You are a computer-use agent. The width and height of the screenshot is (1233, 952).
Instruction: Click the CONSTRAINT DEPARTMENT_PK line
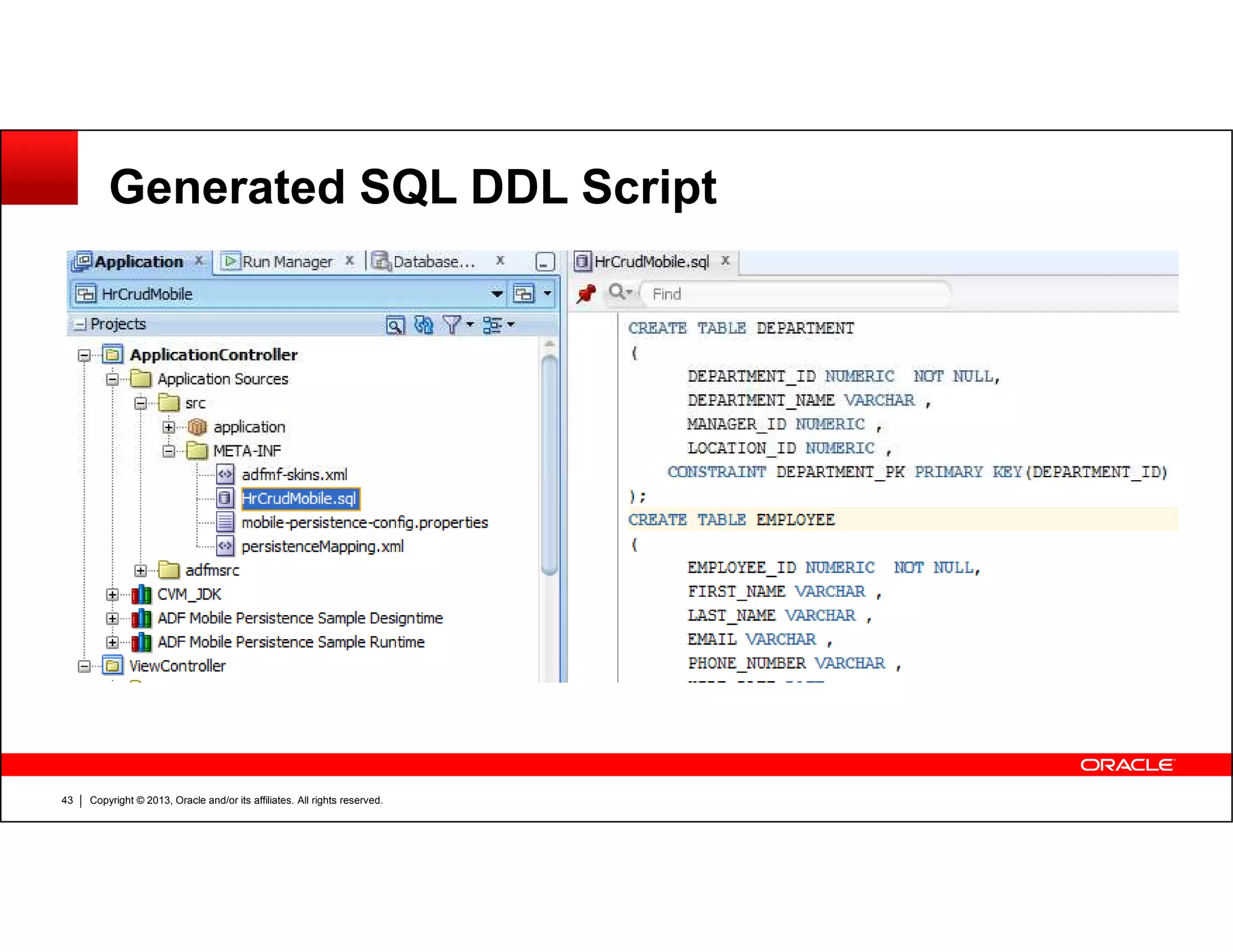click(918, 472)
